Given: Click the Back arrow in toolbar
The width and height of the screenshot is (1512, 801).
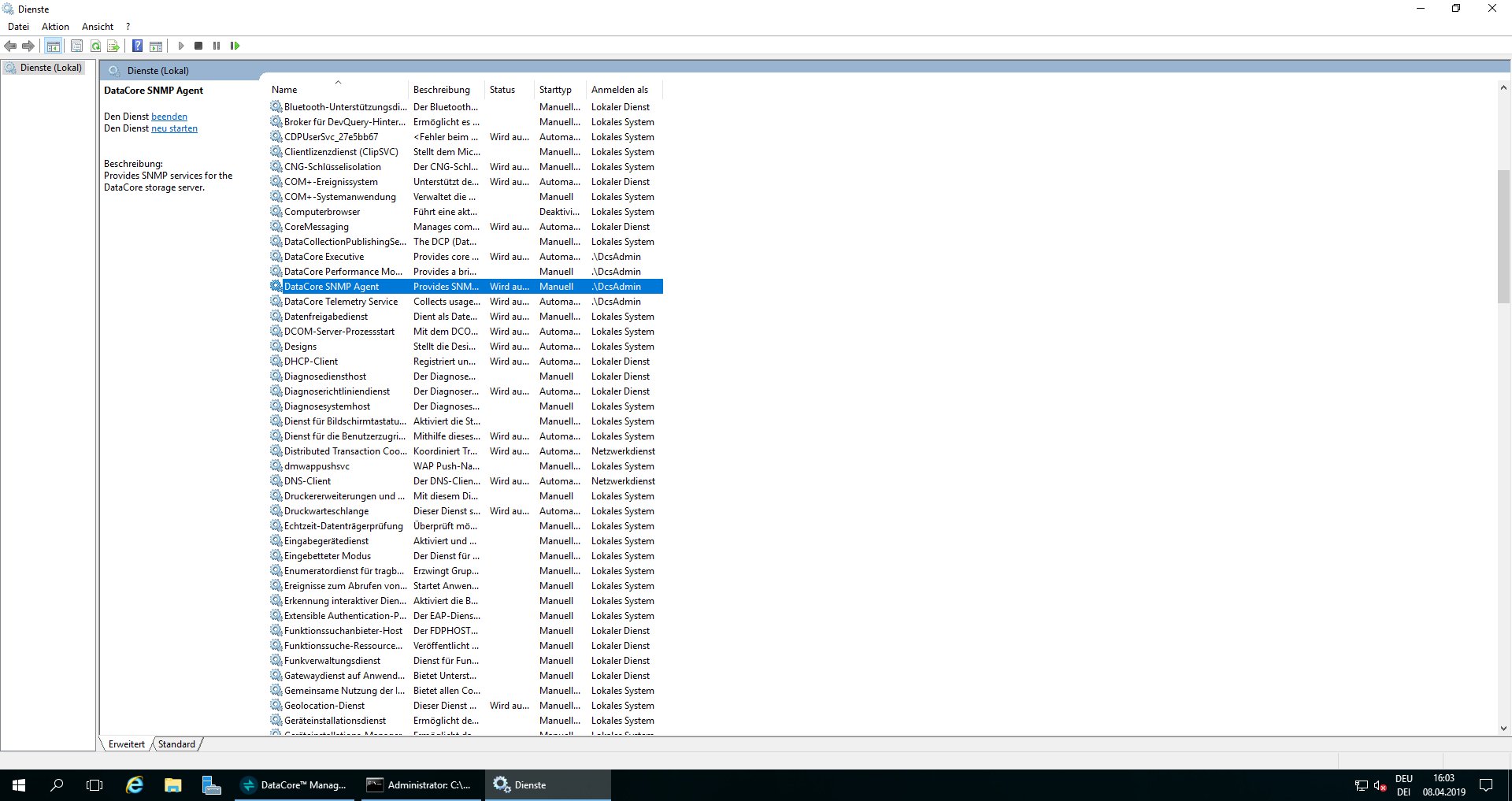Looking at the screenshot, I should pyautogui.click(x=10, y=46).
